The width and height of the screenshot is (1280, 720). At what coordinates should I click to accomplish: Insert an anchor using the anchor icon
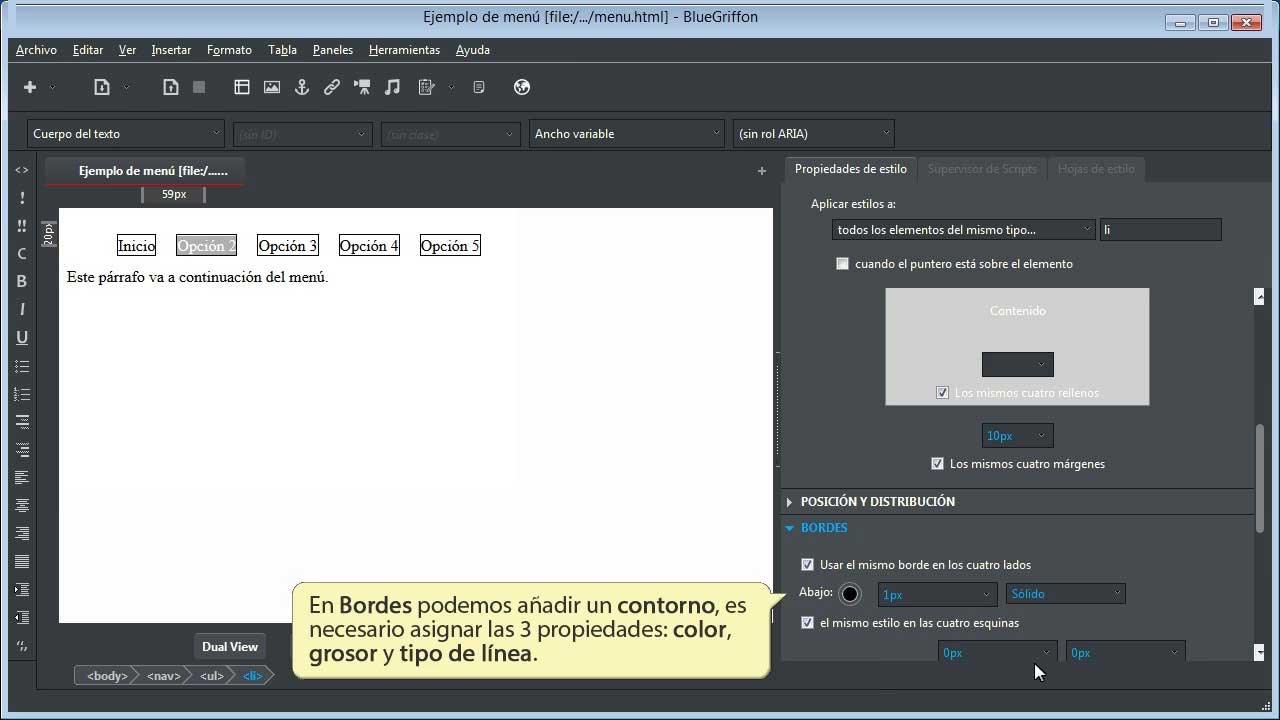(x=302, y=87)
